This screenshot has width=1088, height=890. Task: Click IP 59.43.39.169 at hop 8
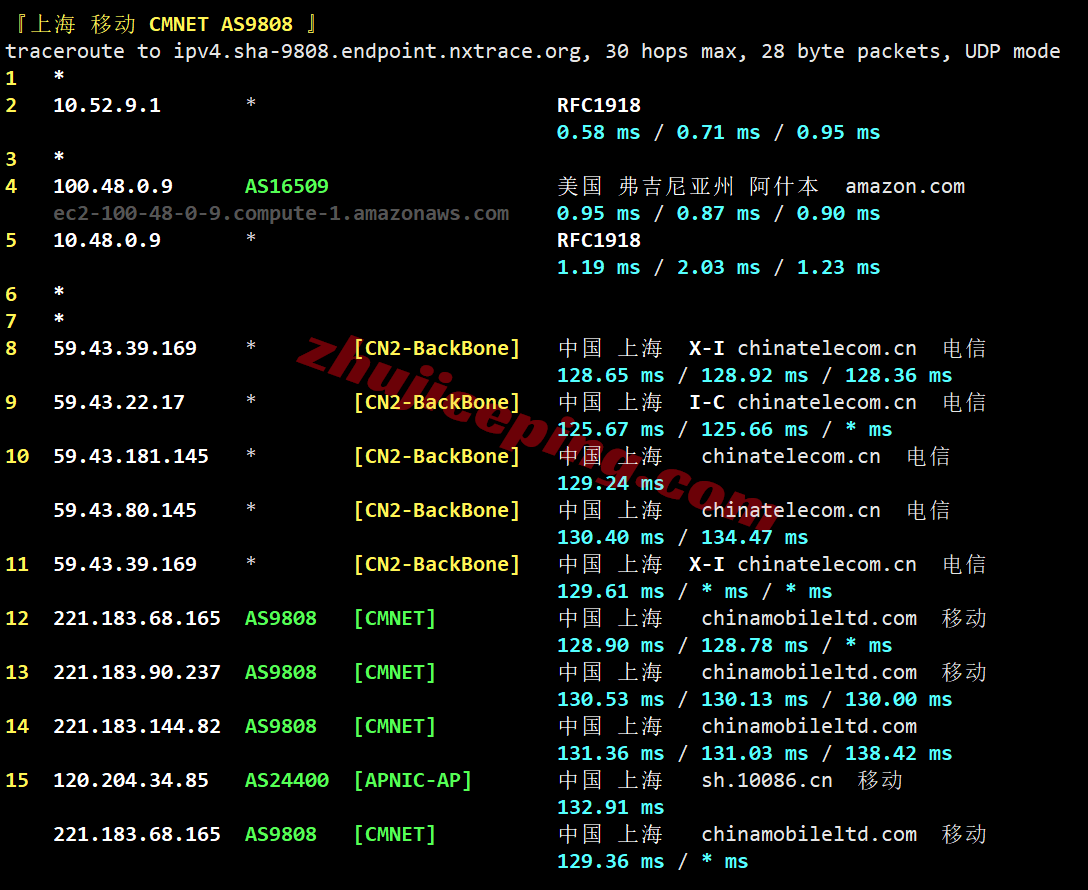tap(125, 348)
